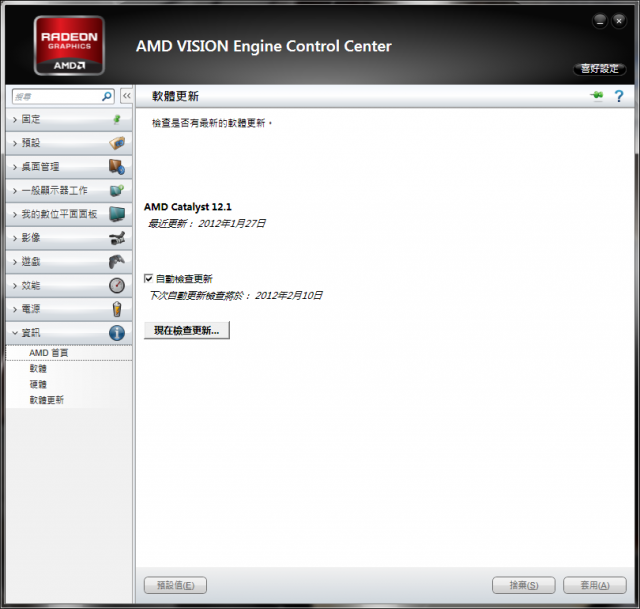Click the 我的數位平面面板 monitor icon

coord(117,214)
